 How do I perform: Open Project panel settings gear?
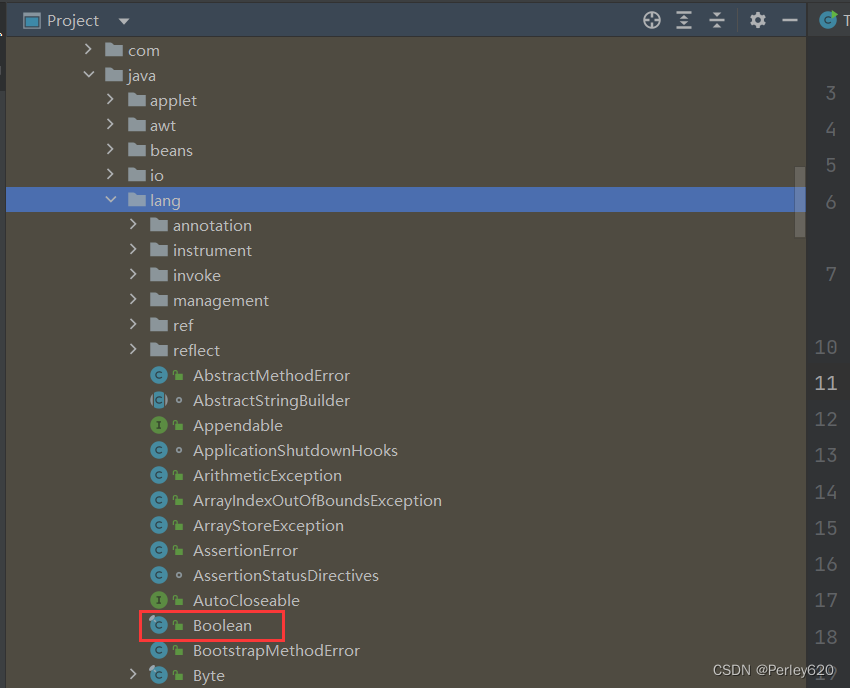click(x=757, y=21)
